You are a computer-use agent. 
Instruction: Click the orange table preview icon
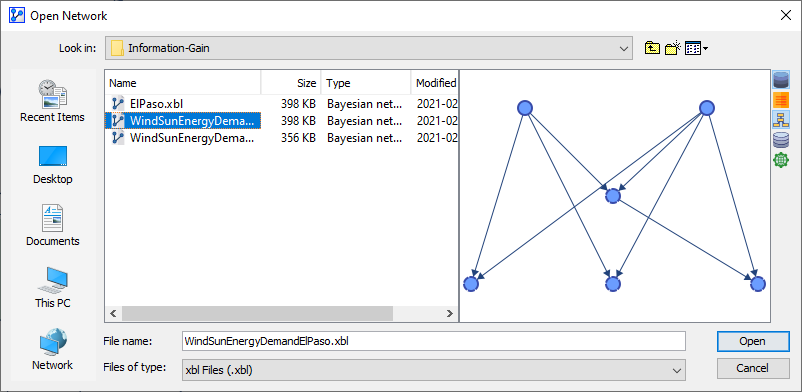coord(781,100)
